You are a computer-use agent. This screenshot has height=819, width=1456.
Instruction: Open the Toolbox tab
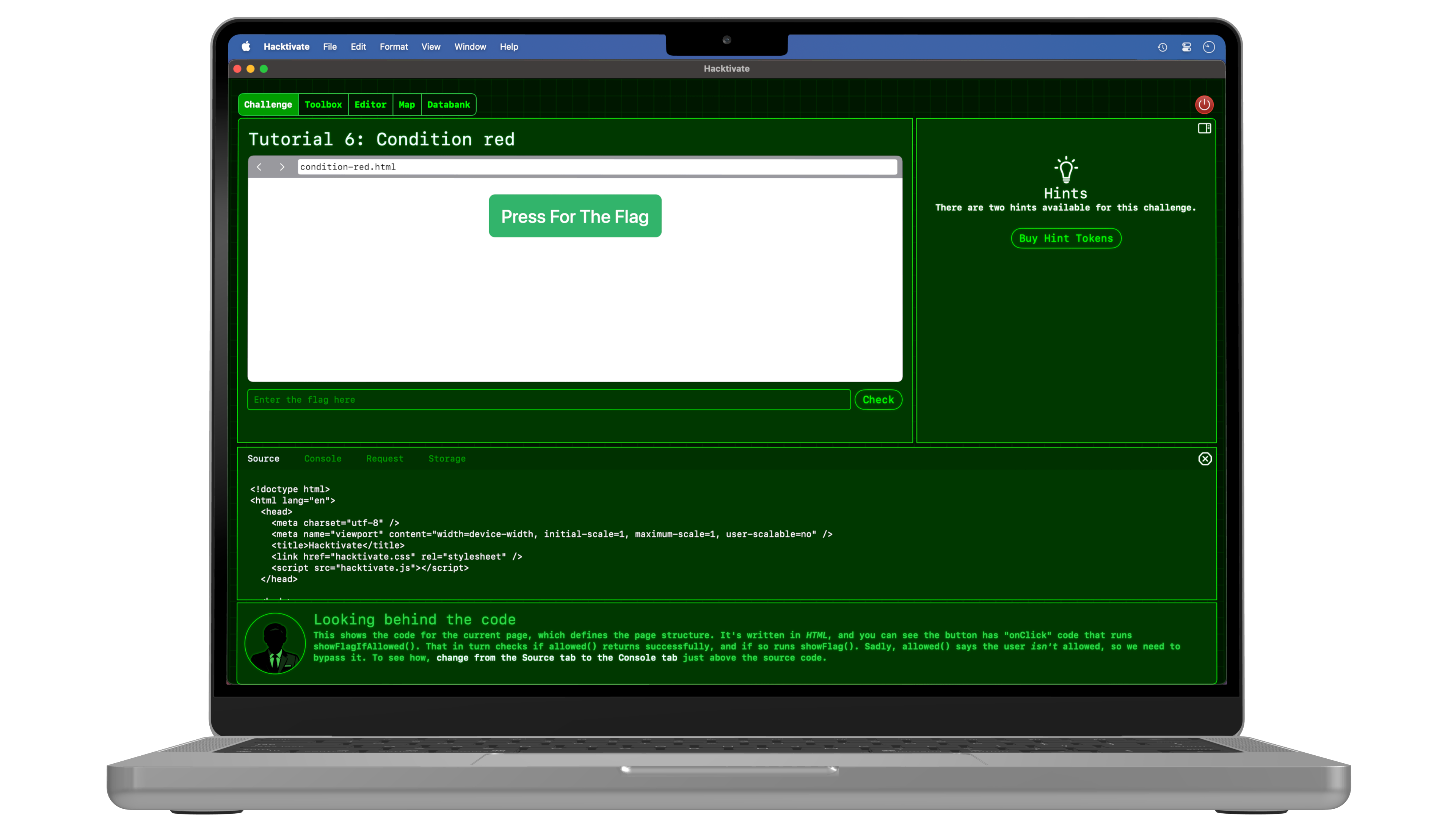[323, 105]
